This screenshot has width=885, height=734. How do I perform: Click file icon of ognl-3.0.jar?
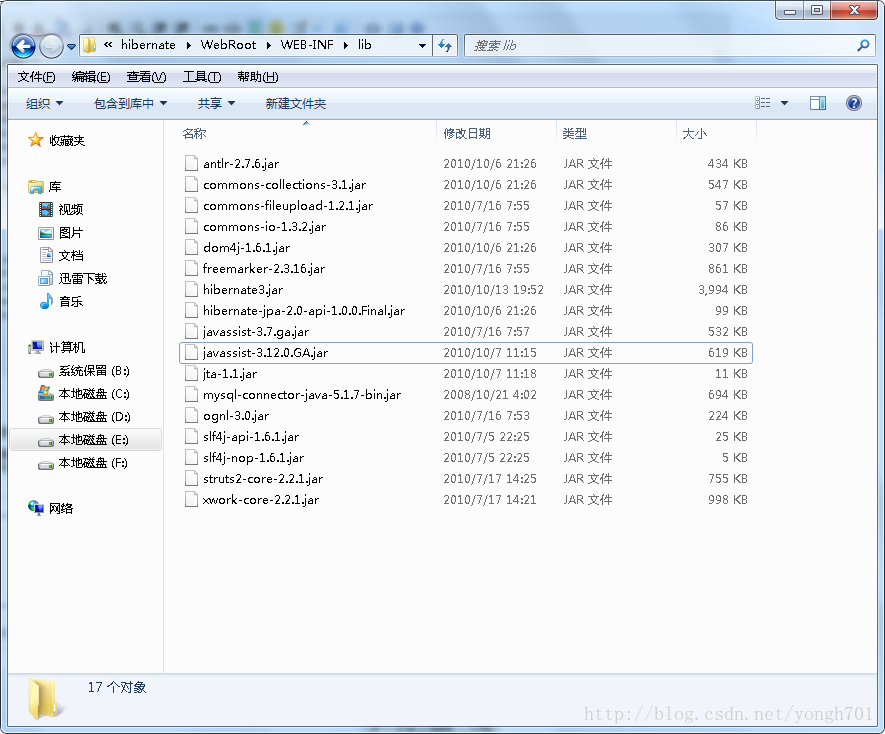(191, 416)
